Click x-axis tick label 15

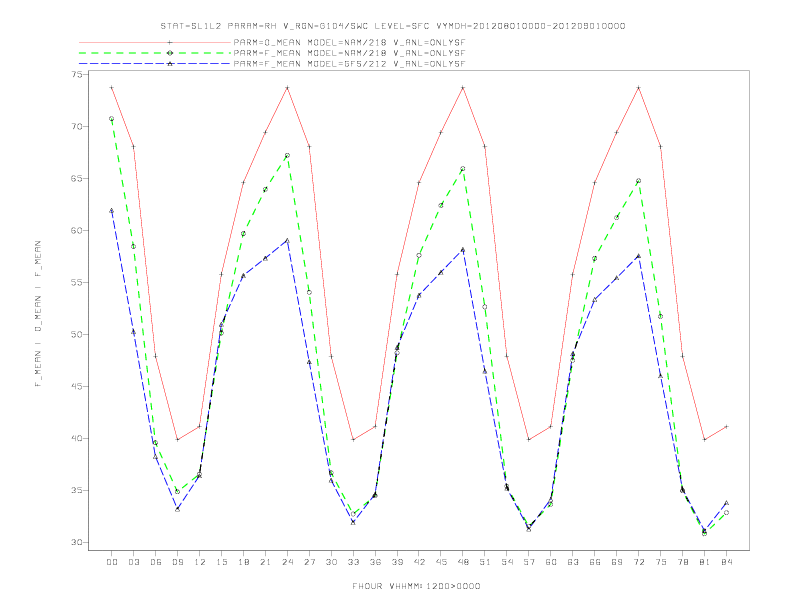coord(222,562)
